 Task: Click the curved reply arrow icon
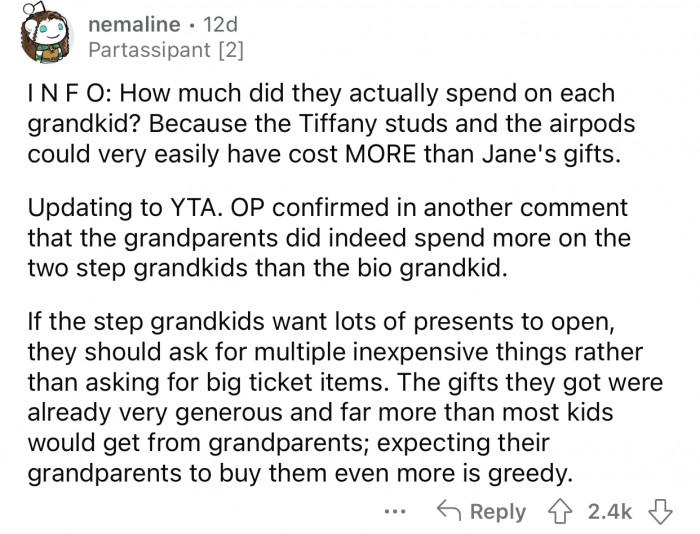tap(449, 511)
